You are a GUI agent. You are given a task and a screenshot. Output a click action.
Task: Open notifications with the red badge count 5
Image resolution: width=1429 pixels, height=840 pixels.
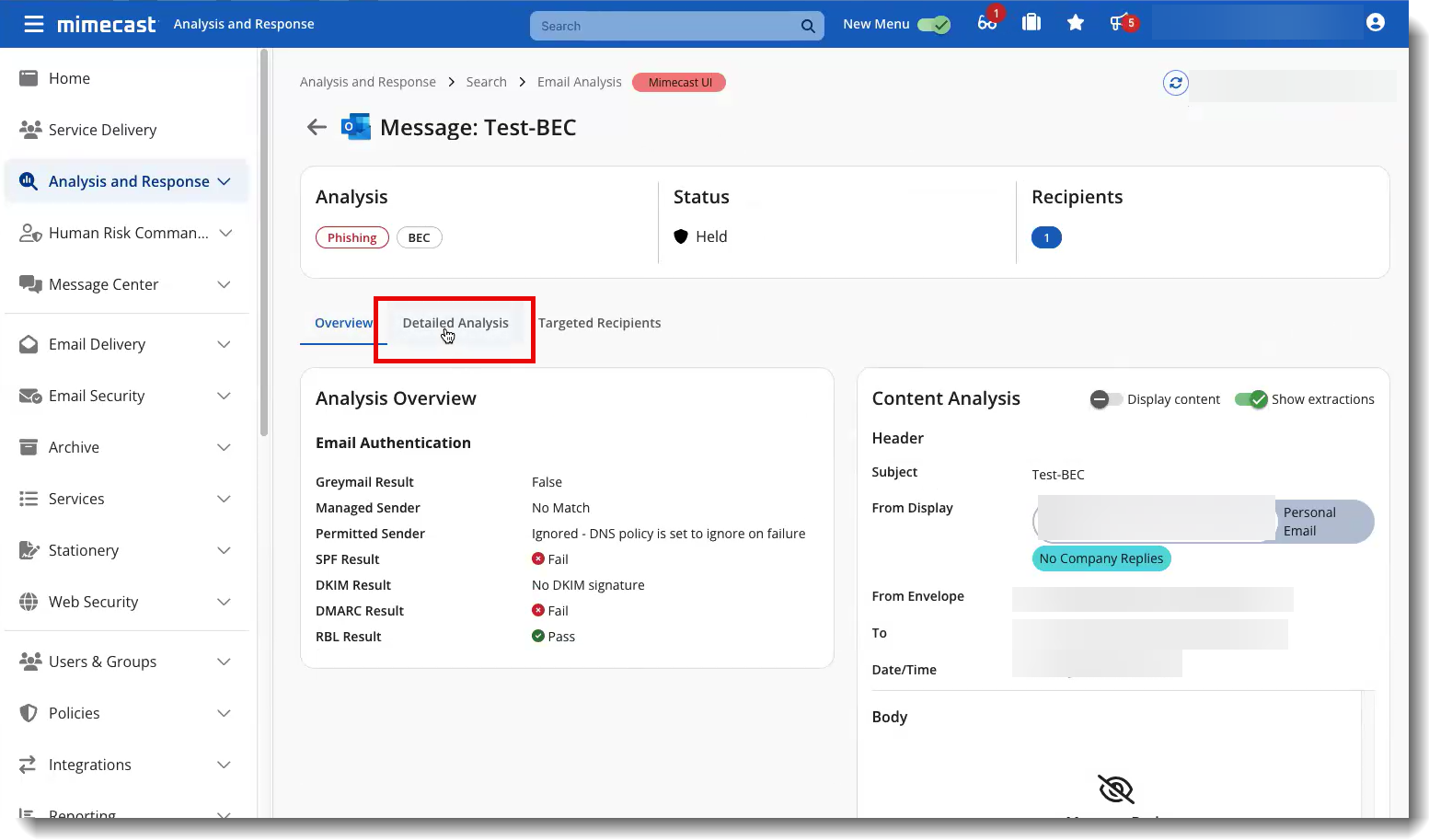tap(1119, 22)
